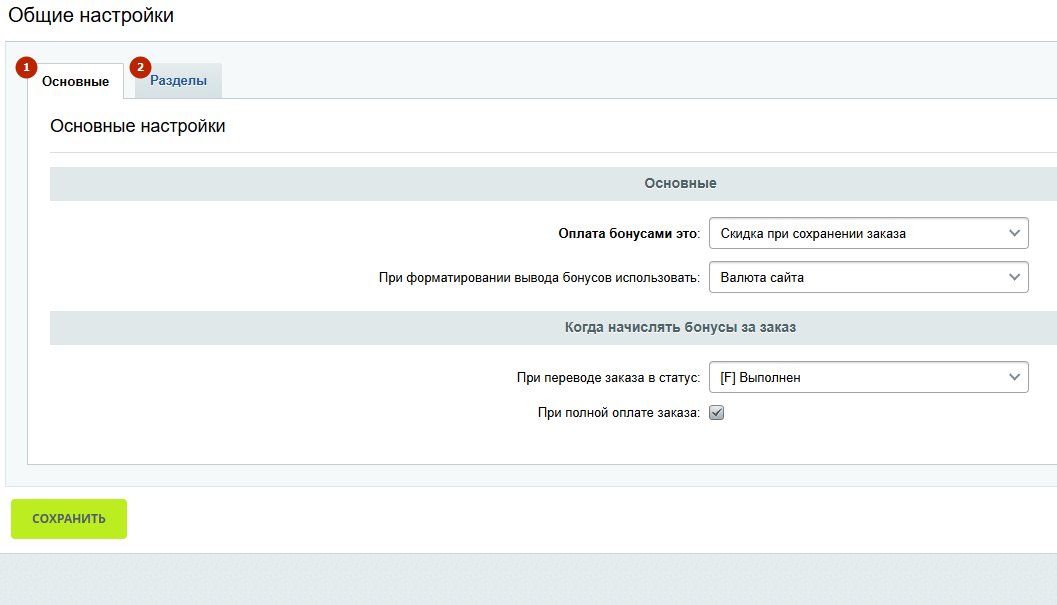Click the arrow beside 'Валюта сайта'
1057x605 pixels.
(1015, 277)
